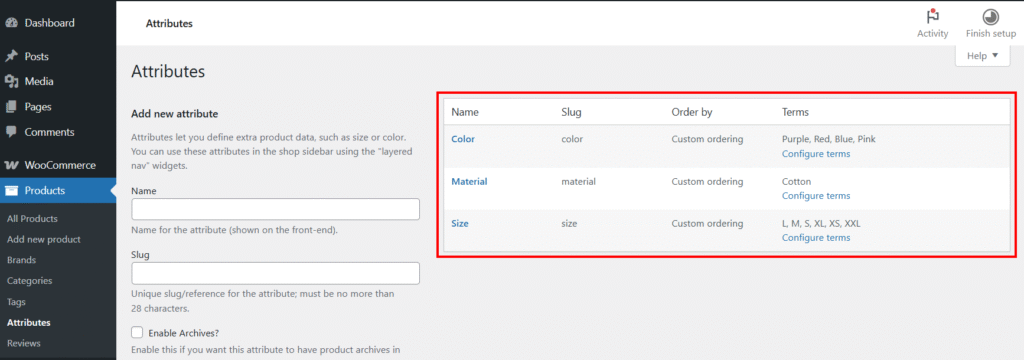
Task: Focus the attribute Name input field
Action: [275, 209]
